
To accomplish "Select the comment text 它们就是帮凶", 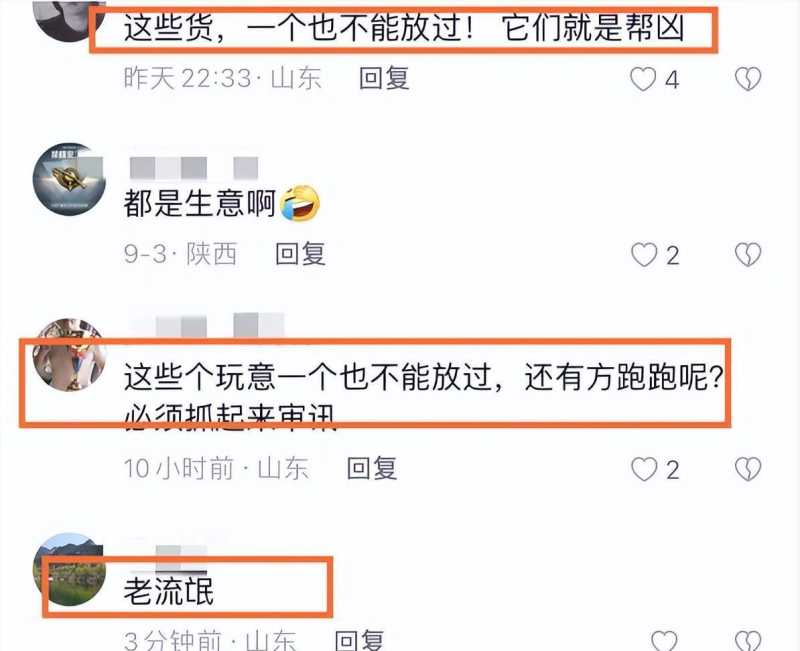I will point(593,28).
